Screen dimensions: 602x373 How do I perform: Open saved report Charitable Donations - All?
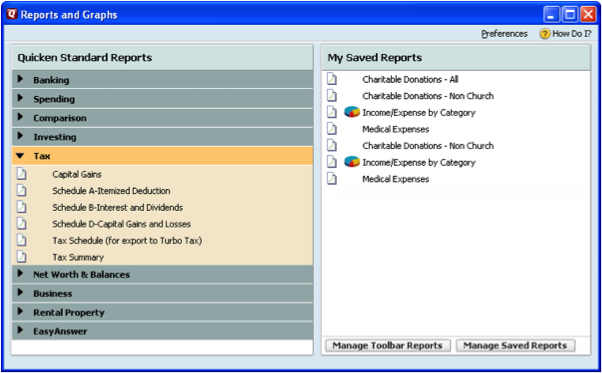pyautogui.click(x=410, y=79)
